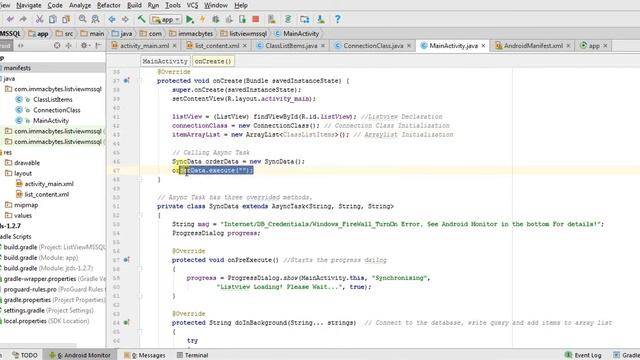Open the Analyze menu

(80, 5)
